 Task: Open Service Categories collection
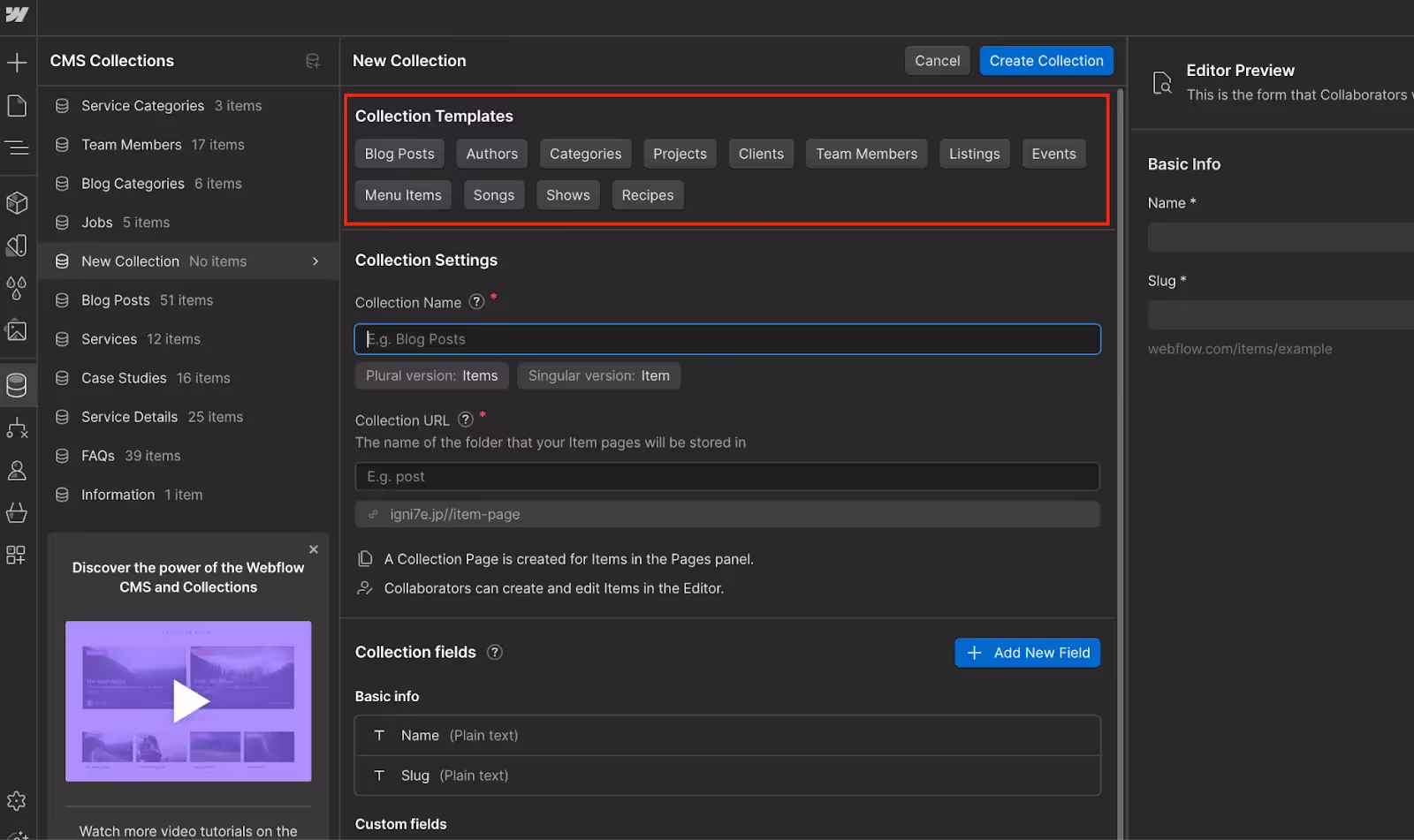point(188,106)
